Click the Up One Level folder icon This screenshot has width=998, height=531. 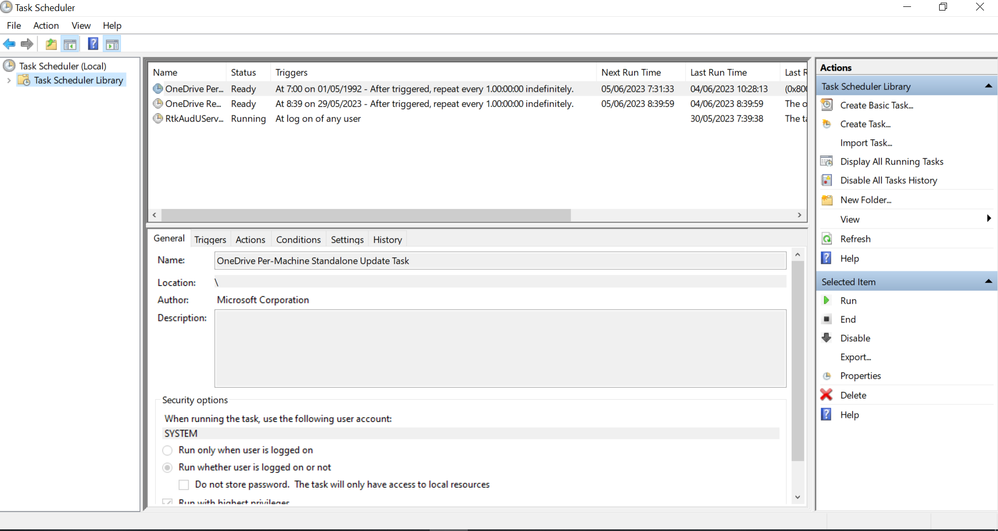(x=51, y=44)
